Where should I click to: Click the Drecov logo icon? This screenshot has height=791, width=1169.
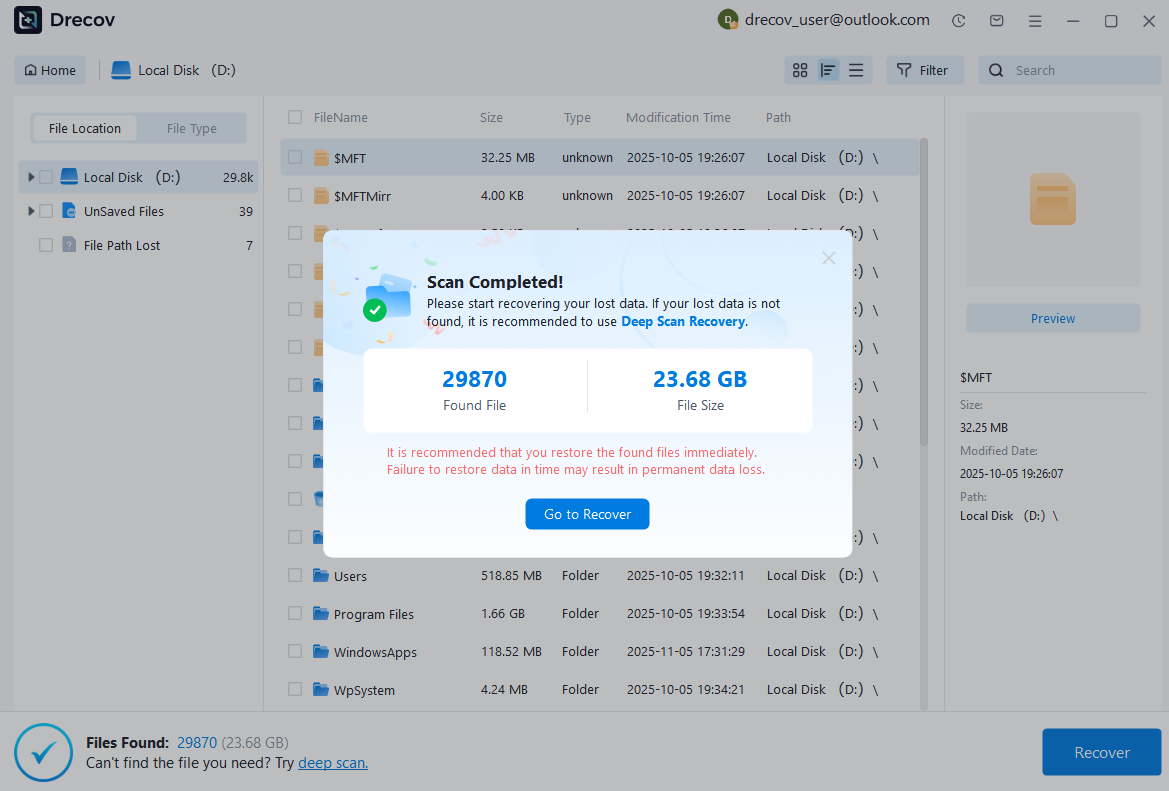coord(27,19)
